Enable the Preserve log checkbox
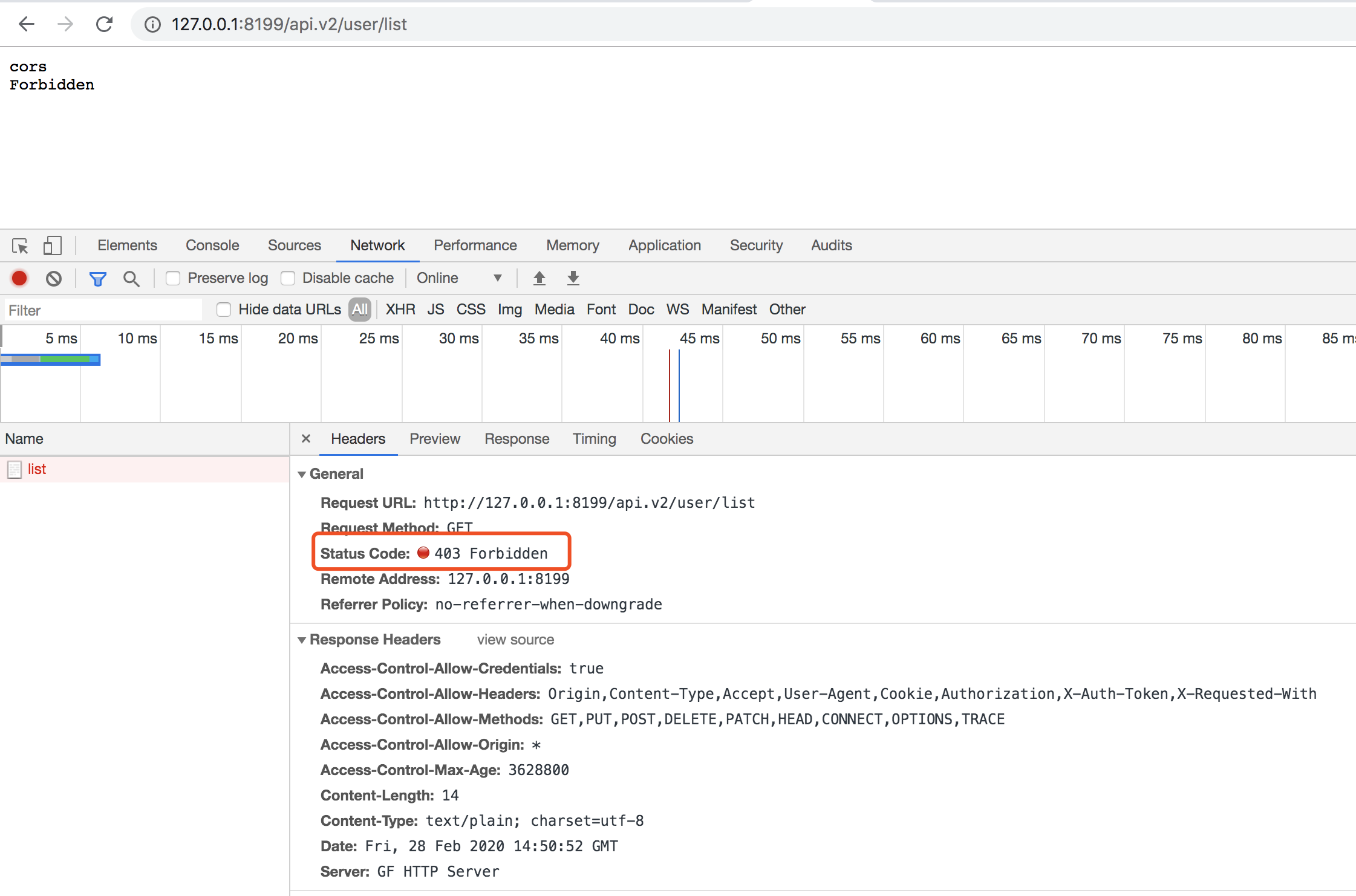The height and width of the screenshot is (896, 1356). pos(174,278)
